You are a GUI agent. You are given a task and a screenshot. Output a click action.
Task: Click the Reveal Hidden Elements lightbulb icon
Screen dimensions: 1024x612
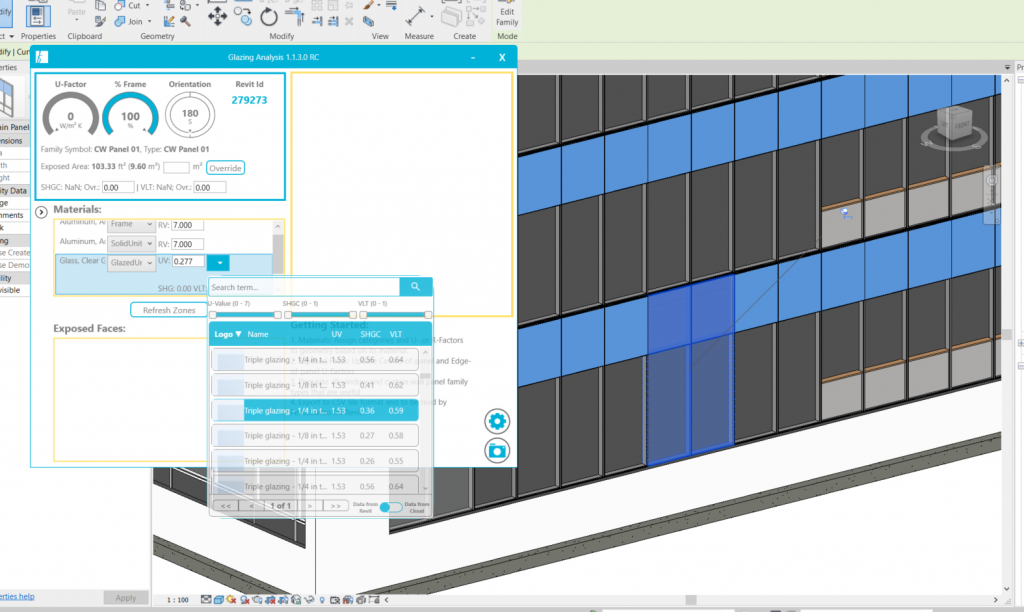[x=322, y=599]
